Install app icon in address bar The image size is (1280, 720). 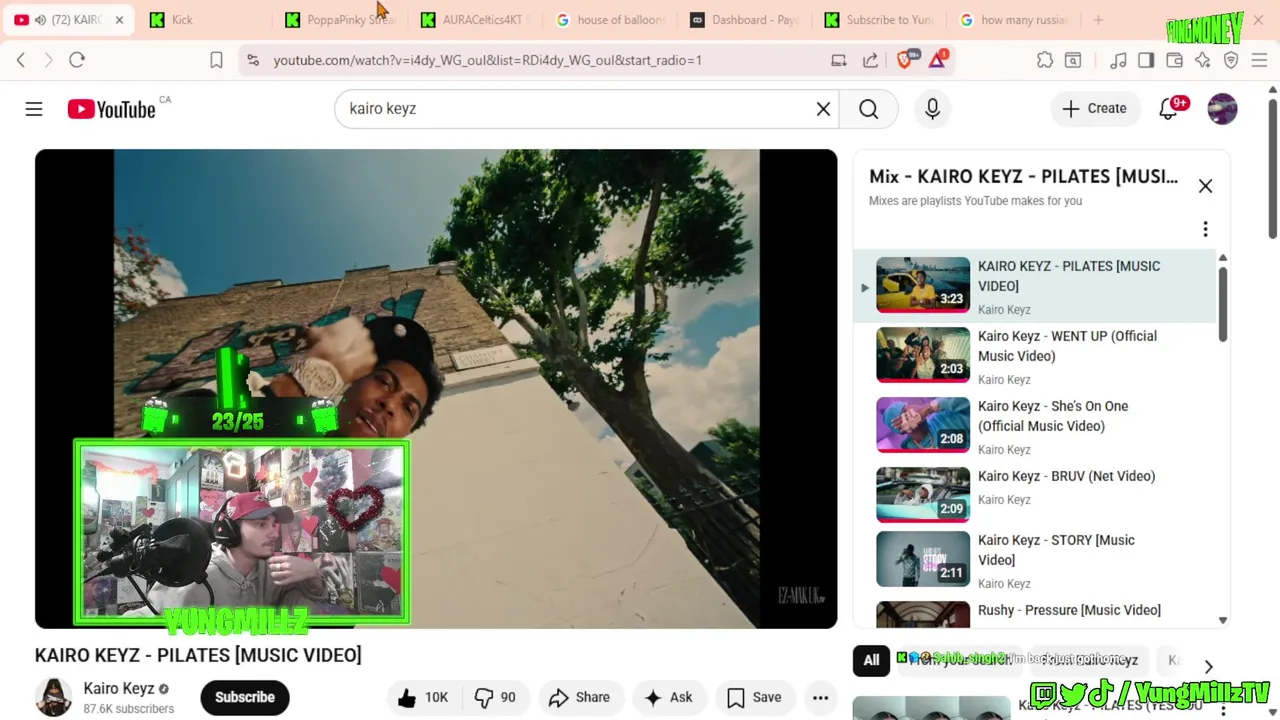click(x=839, y=60)
